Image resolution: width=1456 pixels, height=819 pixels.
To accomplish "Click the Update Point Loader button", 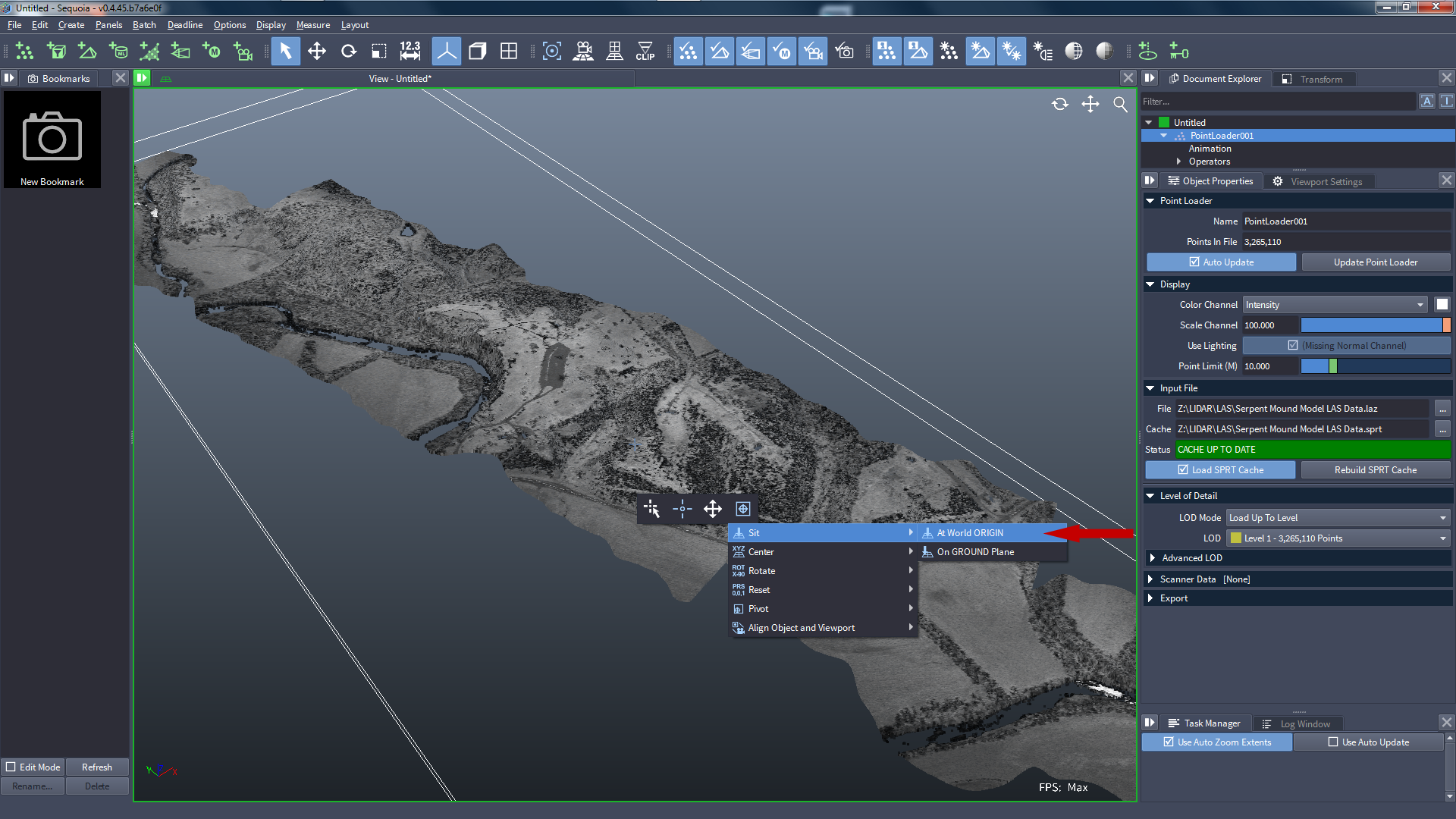I will click(x=1375, y=262).
